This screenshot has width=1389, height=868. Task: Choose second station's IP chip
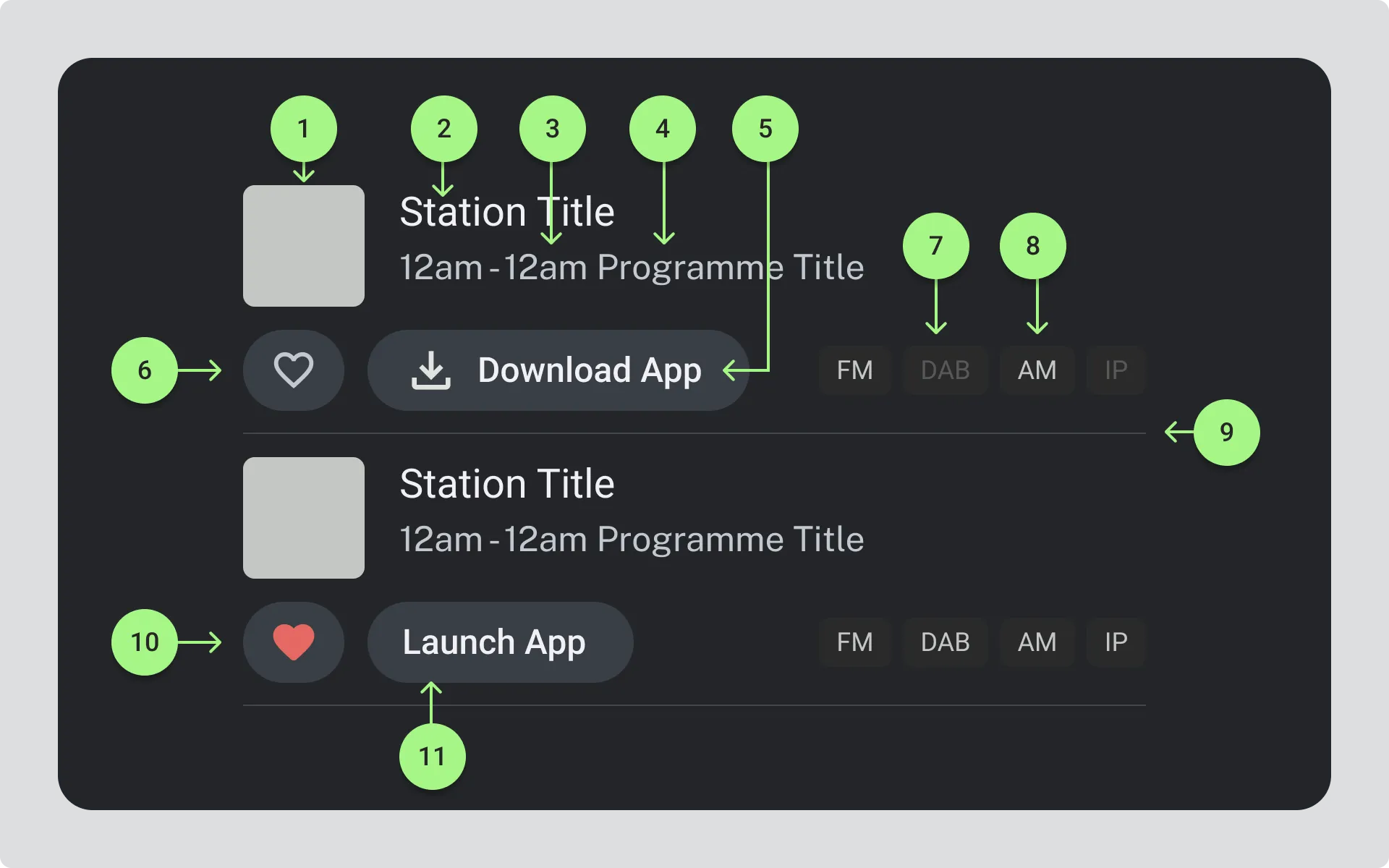pyautogui.click(x=1115, y=642)
